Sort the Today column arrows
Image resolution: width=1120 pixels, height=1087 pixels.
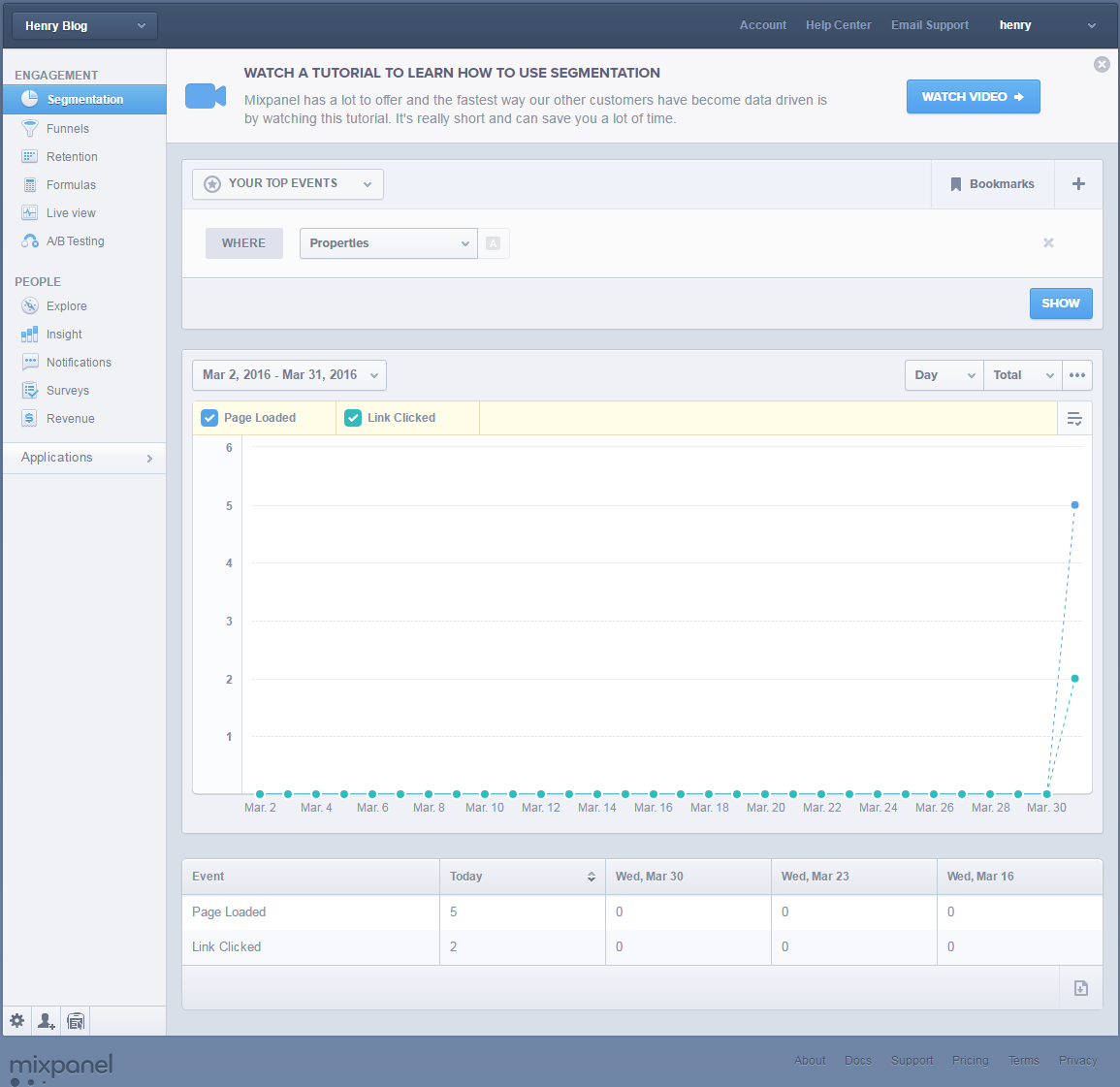tap(592, 877)
